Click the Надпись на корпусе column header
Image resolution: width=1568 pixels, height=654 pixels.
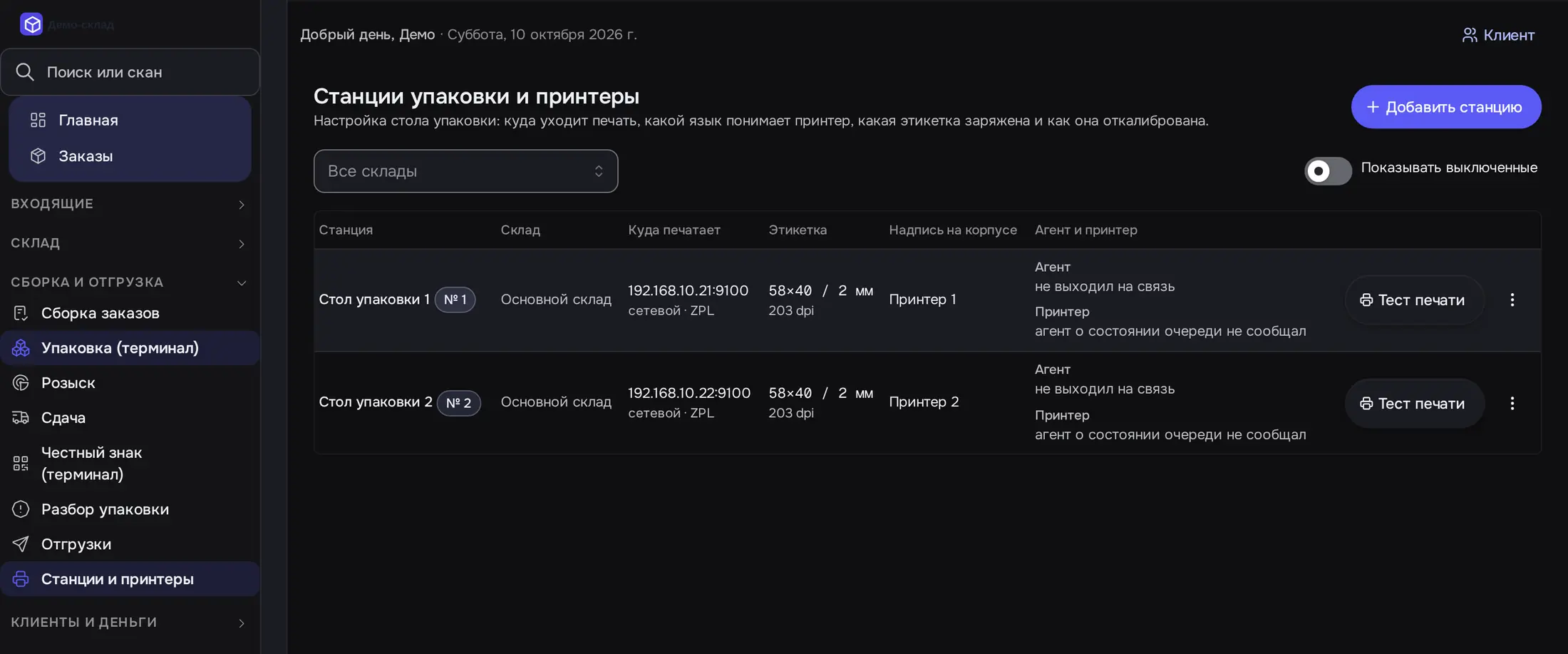(x=953, y=230)
